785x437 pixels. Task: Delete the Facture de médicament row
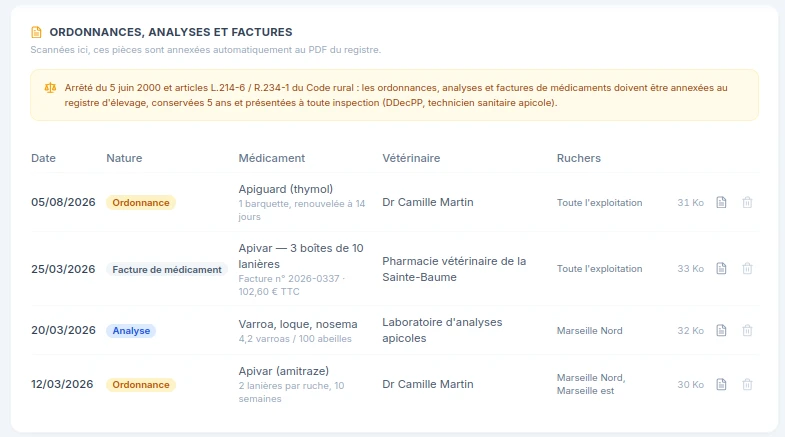click(x=747, y=268)
